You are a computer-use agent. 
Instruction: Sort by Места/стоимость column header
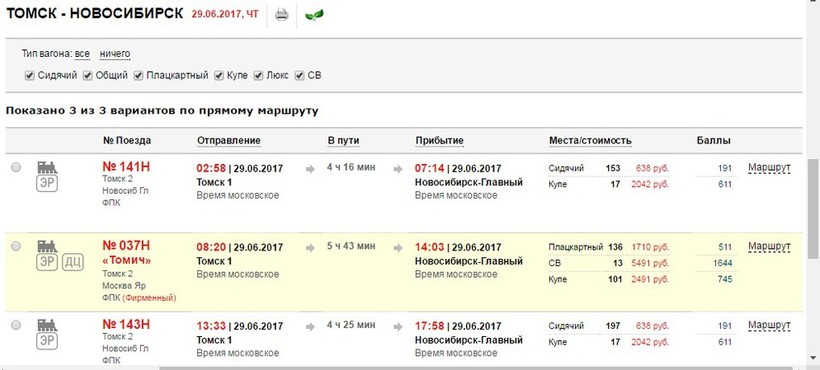click(x=590, y=141)
